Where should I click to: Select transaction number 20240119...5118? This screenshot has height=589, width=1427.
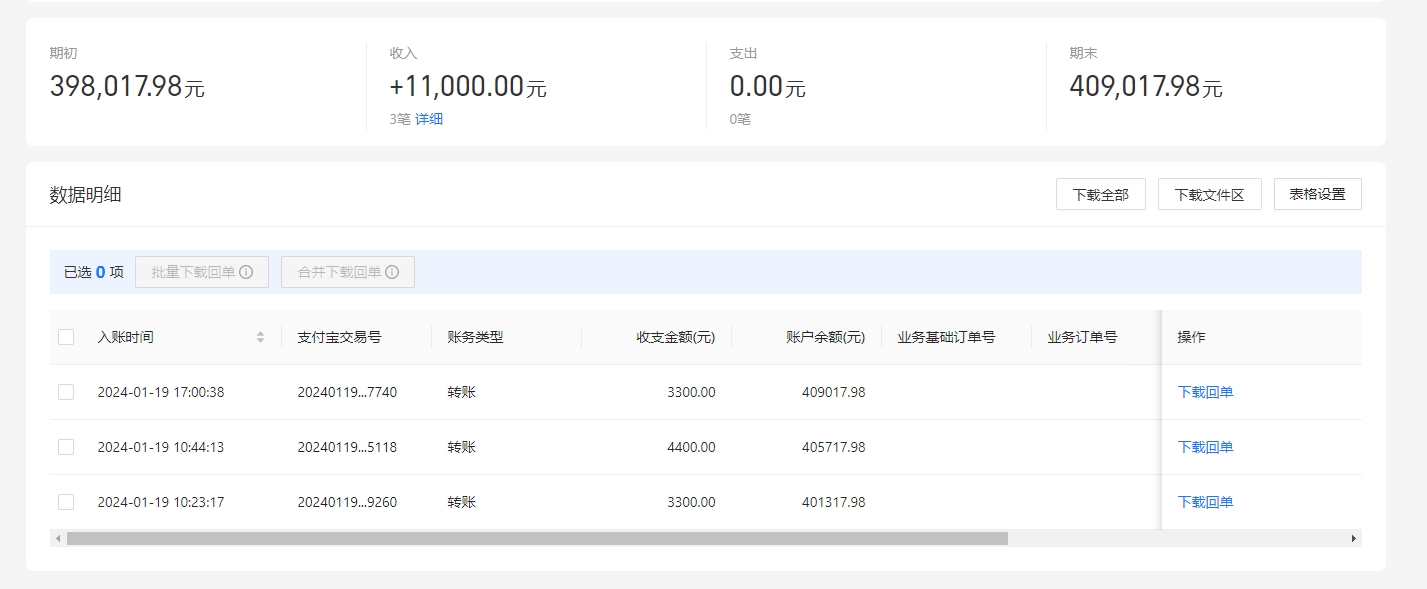pos(347,447)
